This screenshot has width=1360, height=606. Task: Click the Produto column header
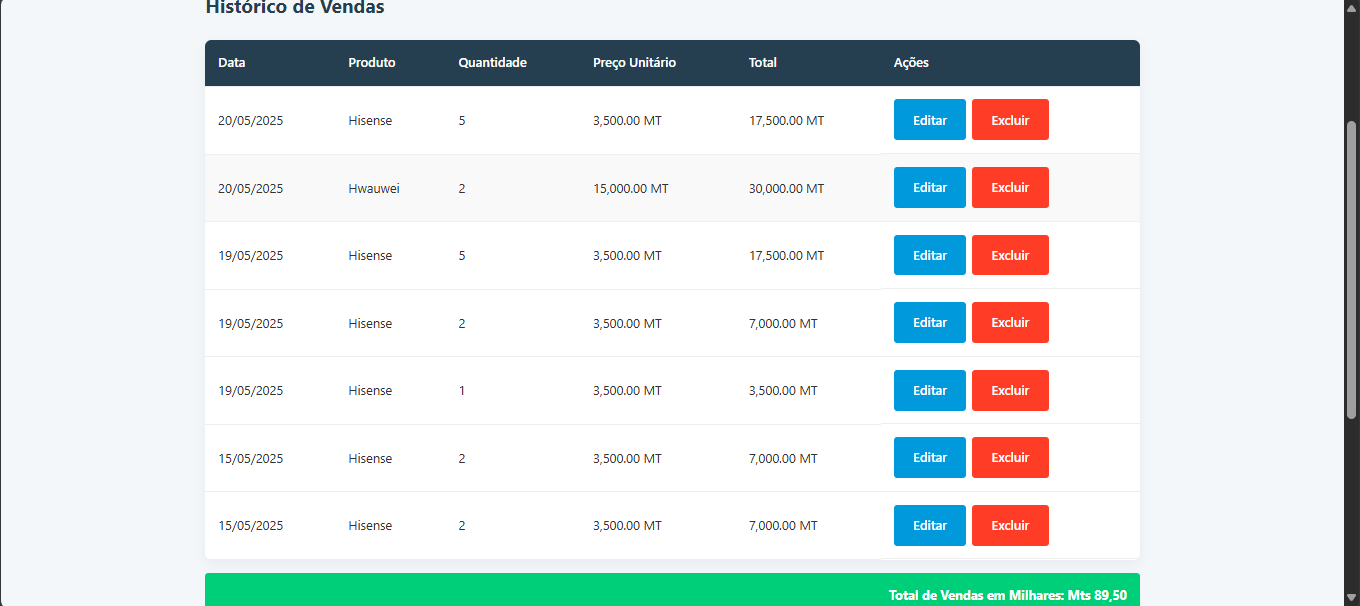tap(372, 63)
